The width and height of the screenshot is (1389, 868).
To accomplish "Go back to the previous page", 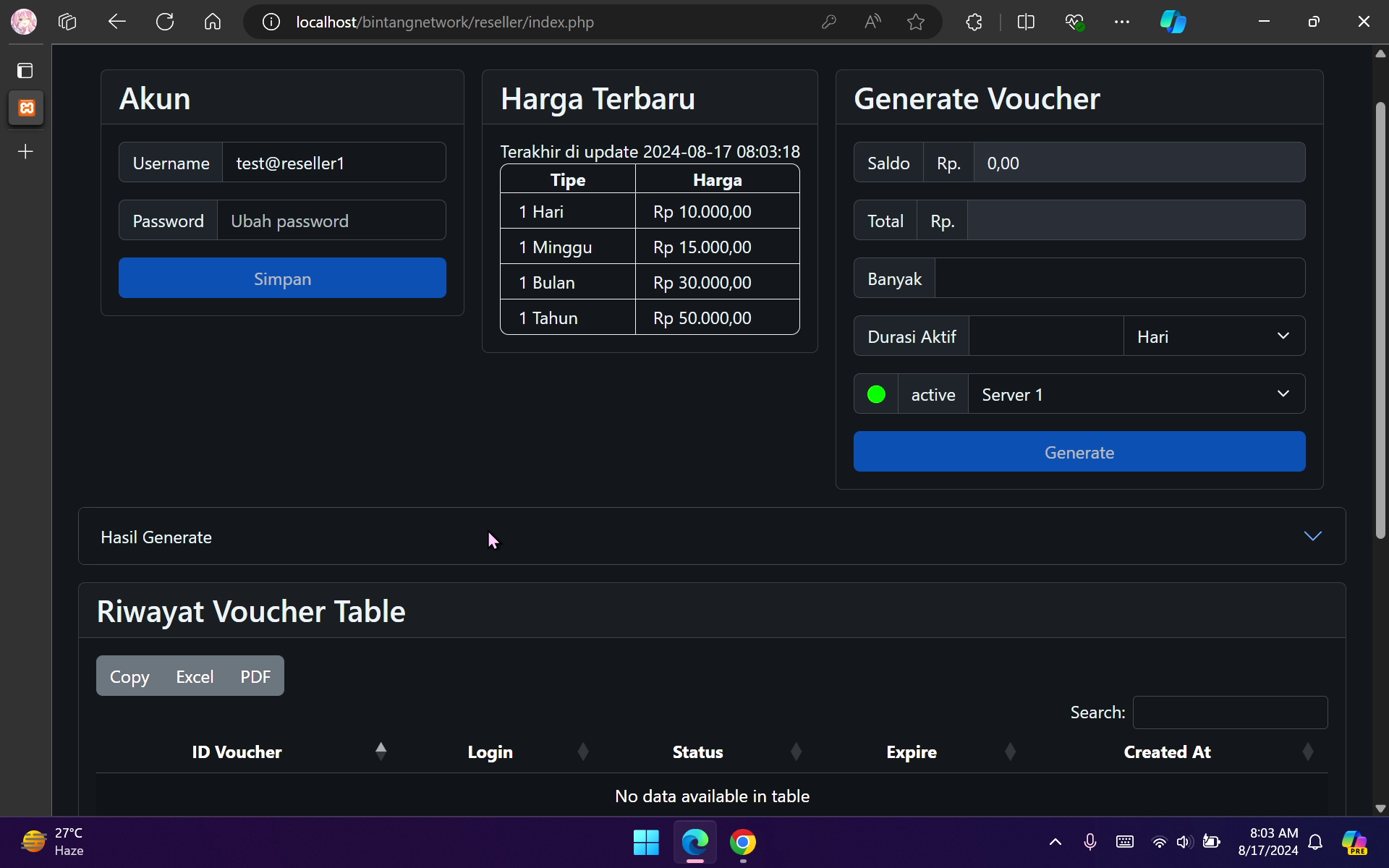I will (x=116, y=22).
